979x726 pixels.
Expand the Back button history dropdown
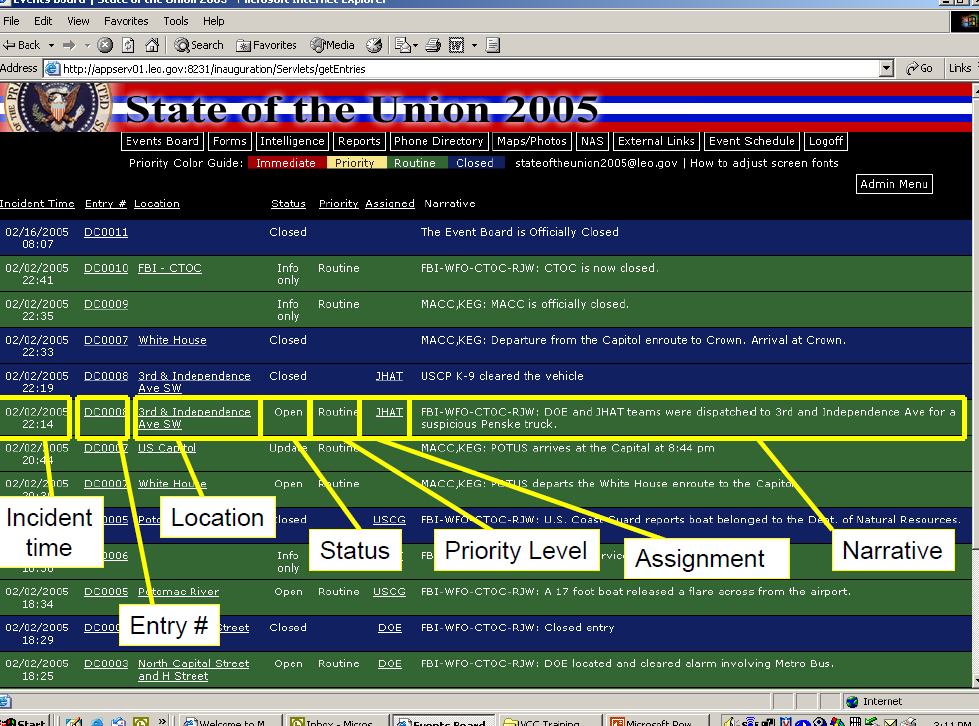[x=49, y=44]
